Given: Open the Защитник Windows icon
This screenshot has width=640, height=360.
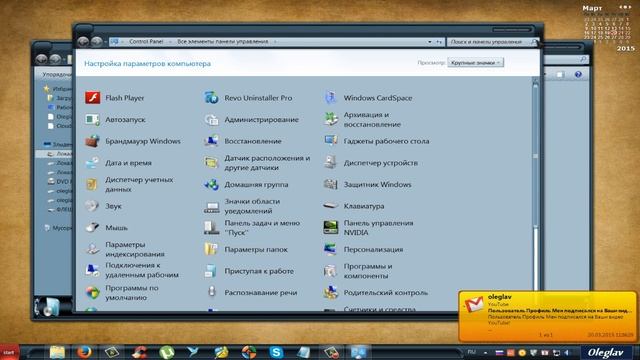Looking at the screenshot, I should coord(331,184).
